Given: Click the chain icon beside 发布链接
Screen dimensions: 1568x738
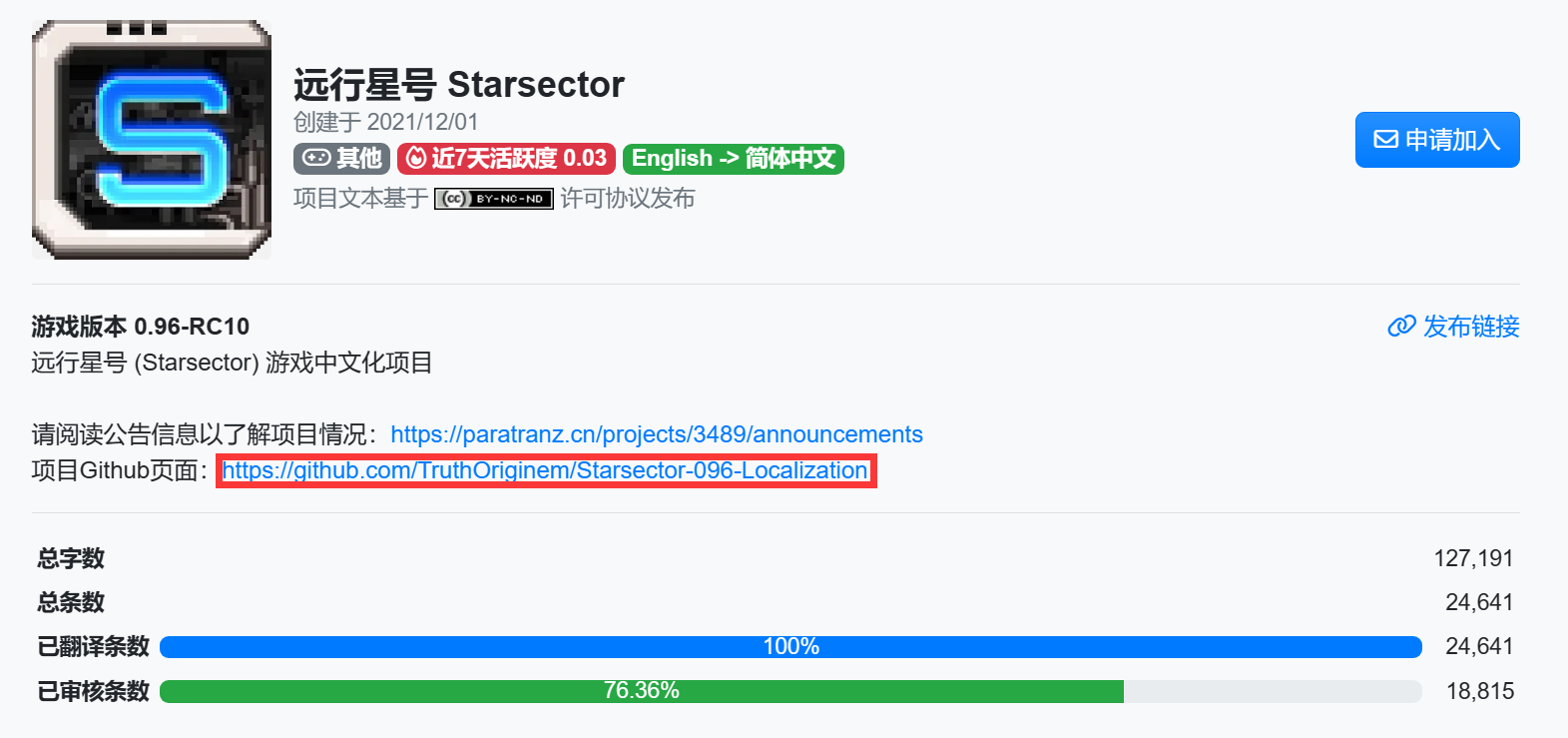Looking at the screenshot, I should [1401, 327].
